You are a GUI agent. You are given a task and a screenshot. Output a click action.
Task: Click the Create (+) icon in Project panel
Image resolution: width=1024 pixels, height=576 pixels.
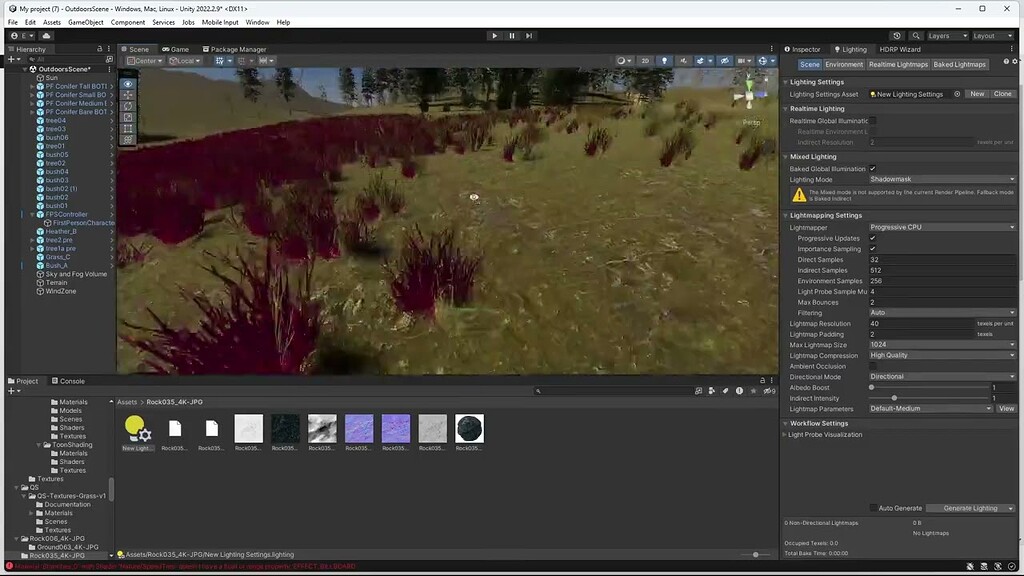pyautogui.click(x=9, y=390)
